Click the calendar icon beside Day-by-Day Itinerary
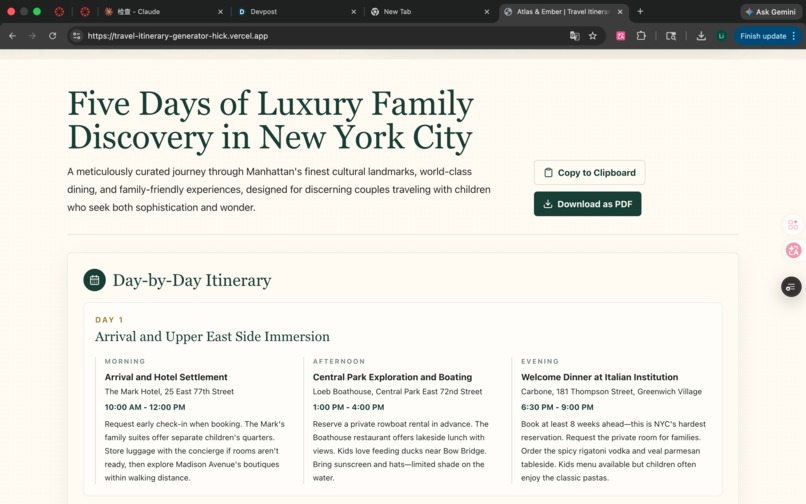Image resolution: width=806 pixels, height=504 pixels. click(95, 280)
